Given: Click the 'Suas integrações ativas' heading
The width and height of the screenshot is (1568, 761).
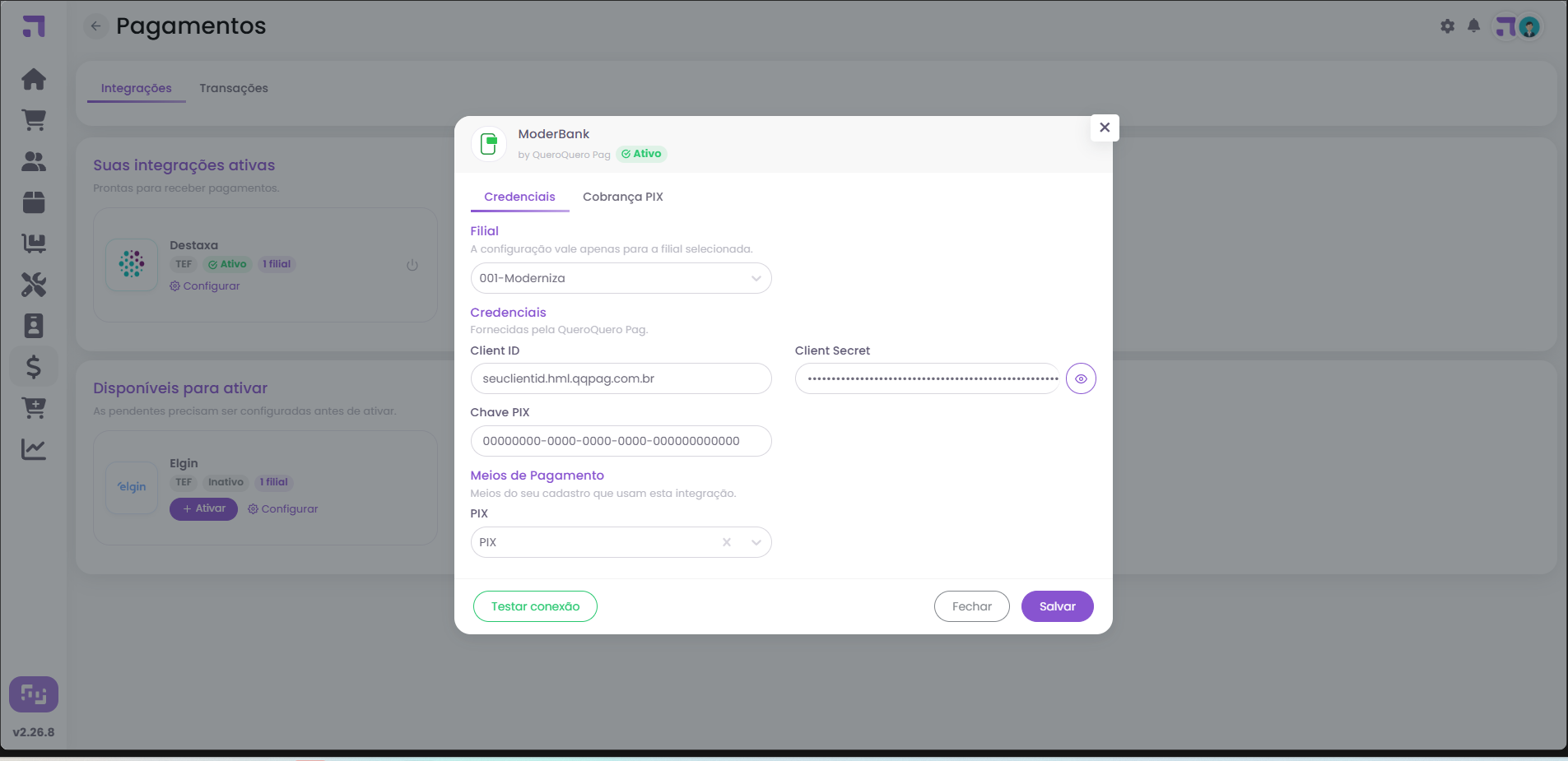Looking at the screenshot, I should click(x=184, y=165).
